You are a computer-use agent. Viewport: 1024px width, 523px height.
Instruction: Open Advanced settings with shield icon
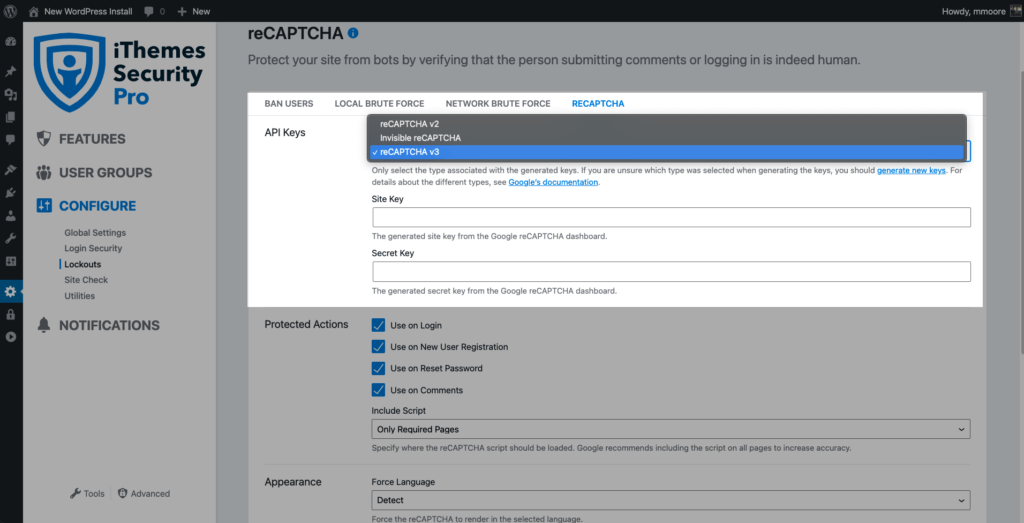point(144,494)
